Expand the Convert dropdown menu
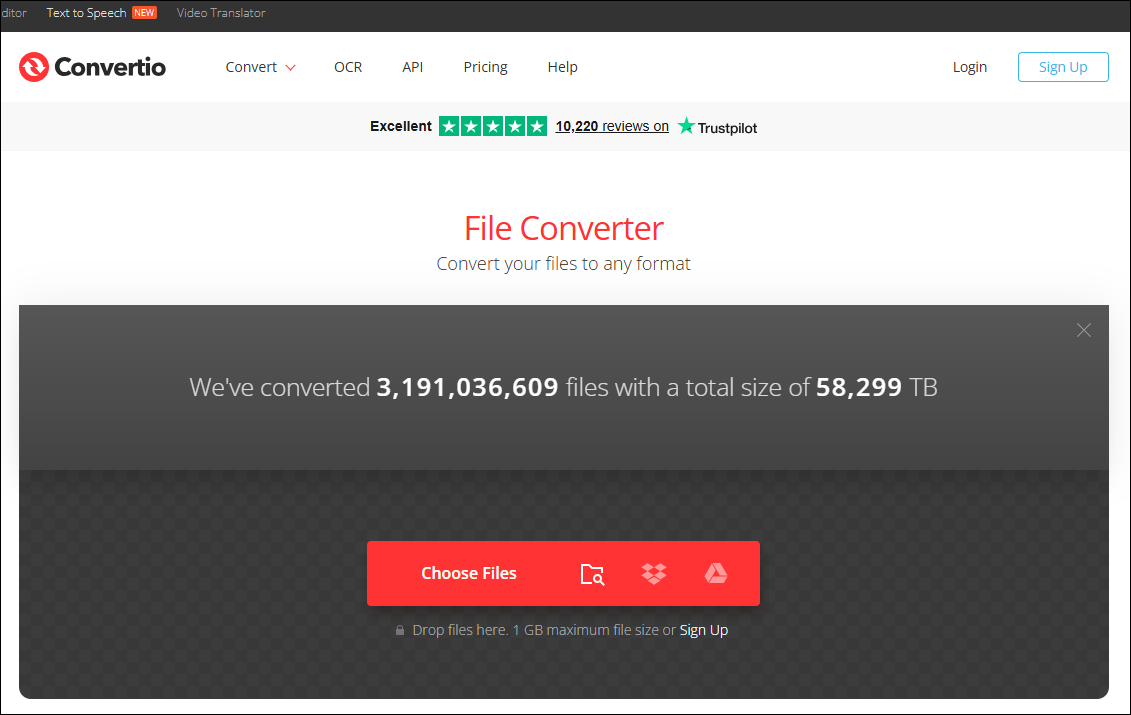 [260, 67]
